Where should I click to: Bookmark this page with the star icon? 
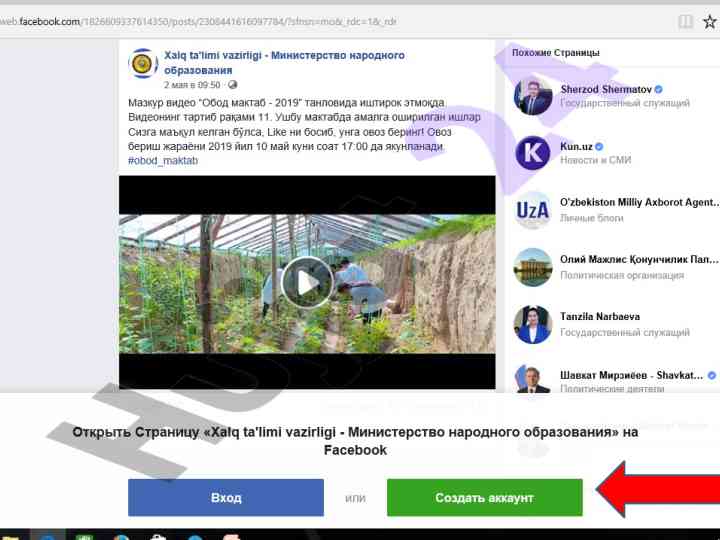(712, 21)
